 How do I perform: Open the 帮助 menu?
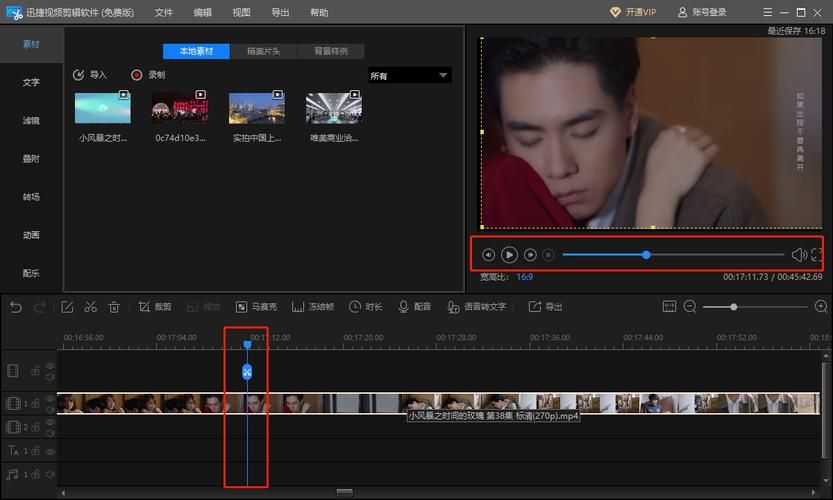[319, 12]
